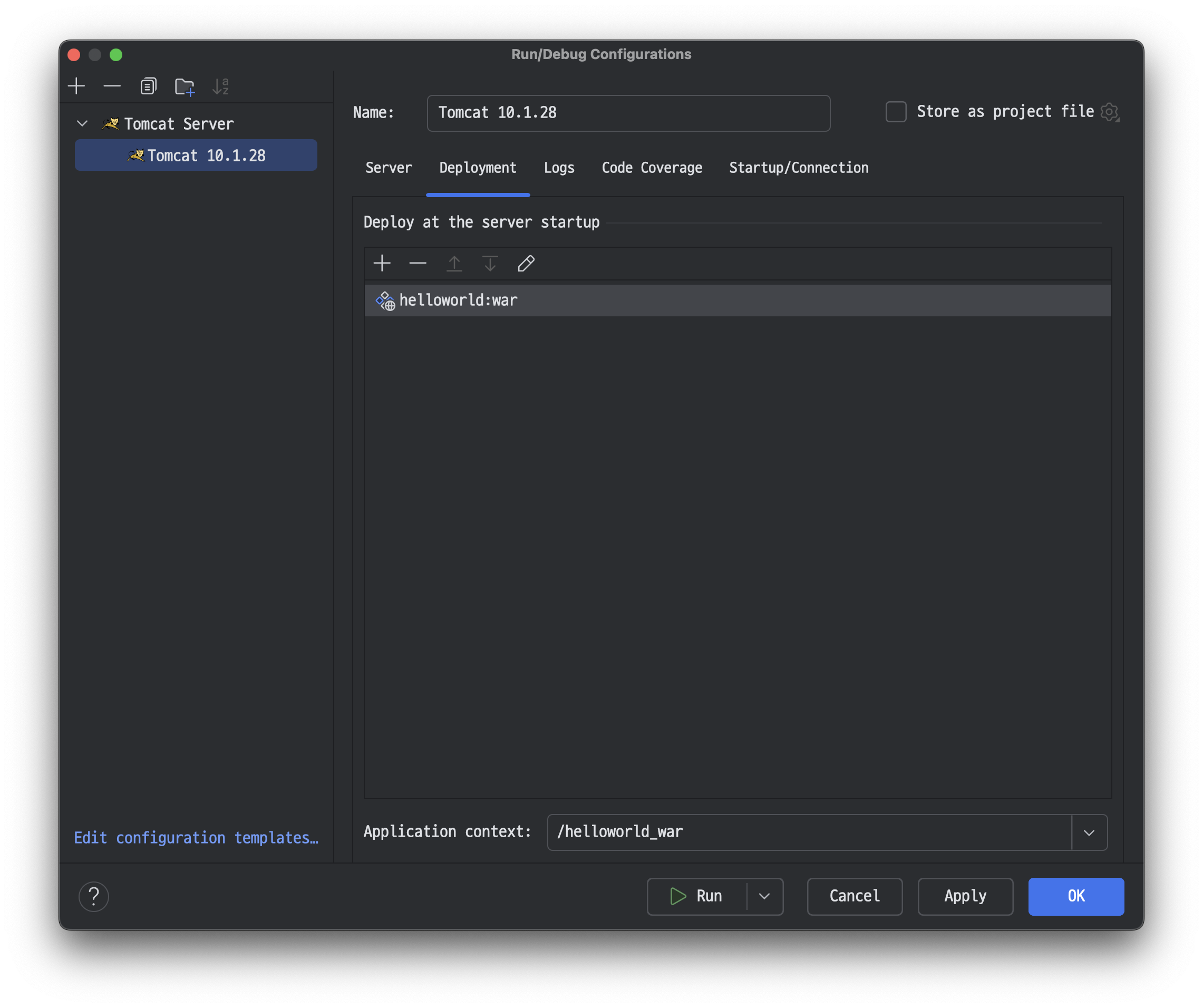Add new run configuration with plus icon
This screenshot has width=1203, height=1008.
76,86
